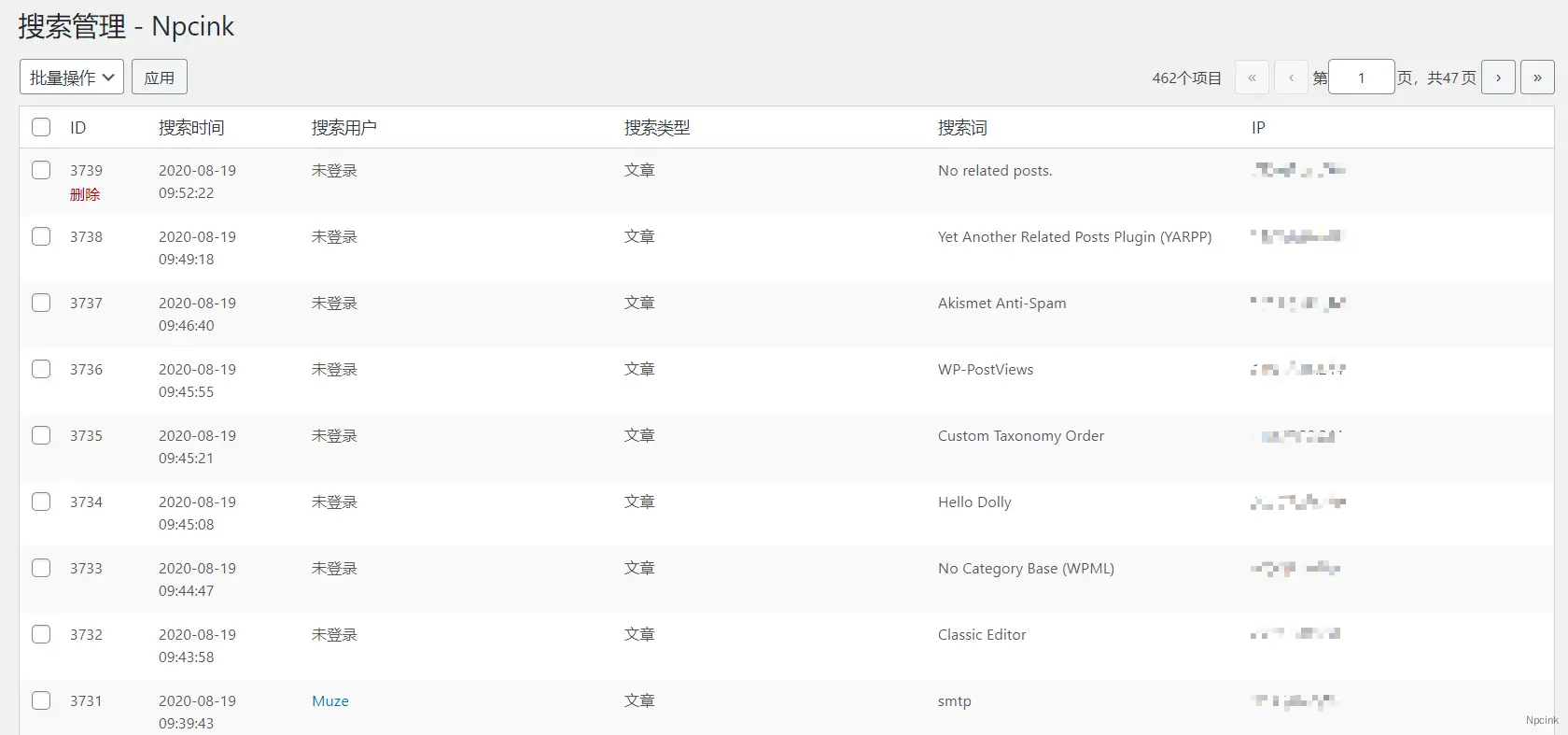Select the checkbox for row 3736
Viewport: 1568px width, 735px height.
(x=41, y=369)
